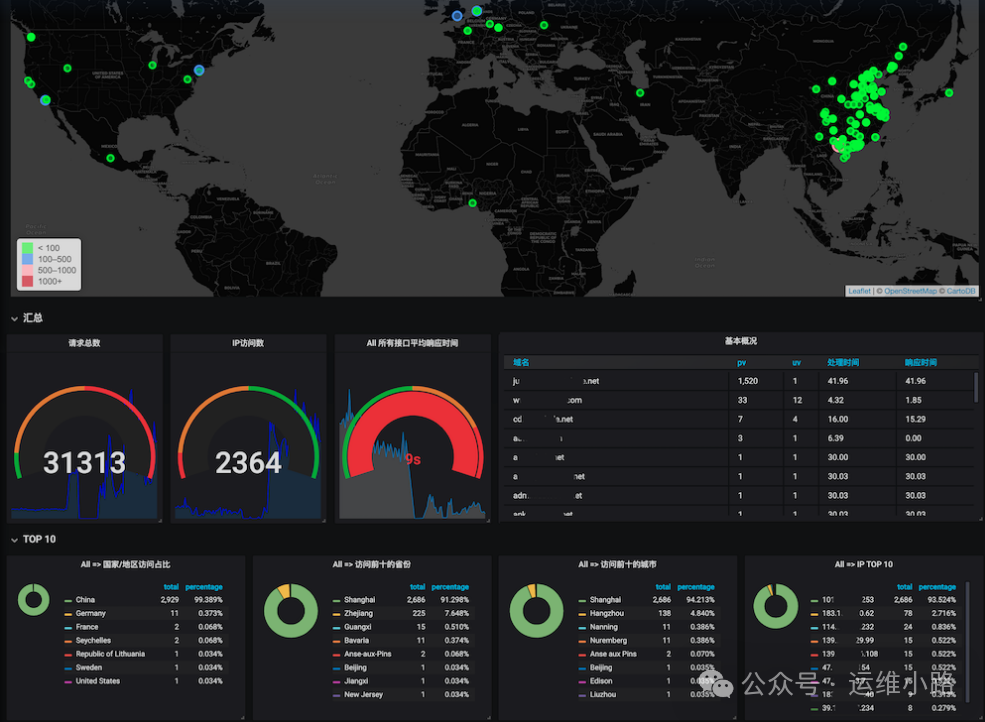
Task: Click the 31313 gauge value
Action: [x=84, y=463]
